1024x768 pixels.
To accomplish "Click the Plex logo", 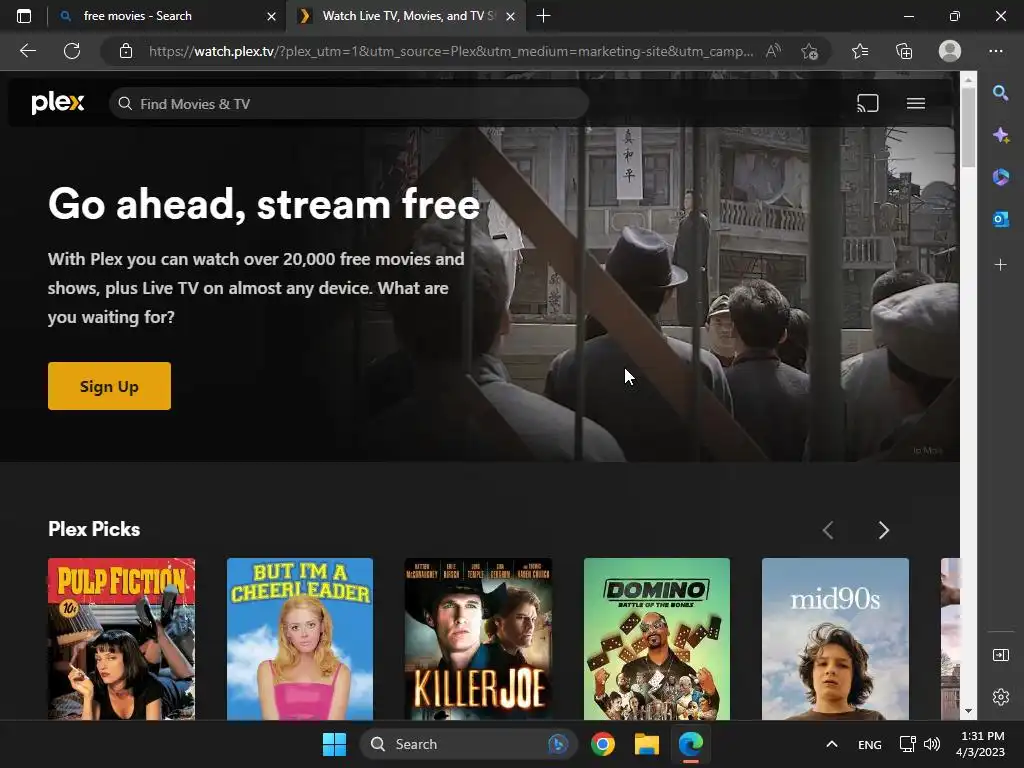I will (57, 103).
